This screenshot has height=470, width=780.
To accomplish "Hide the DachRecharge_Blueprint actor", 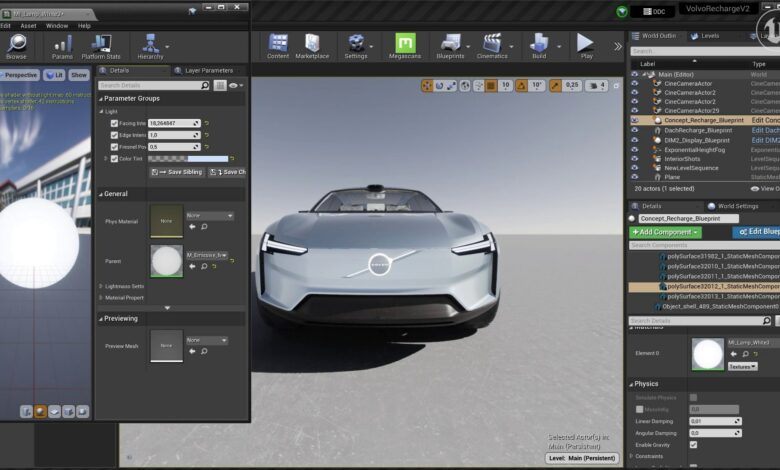I will point(634,130).
